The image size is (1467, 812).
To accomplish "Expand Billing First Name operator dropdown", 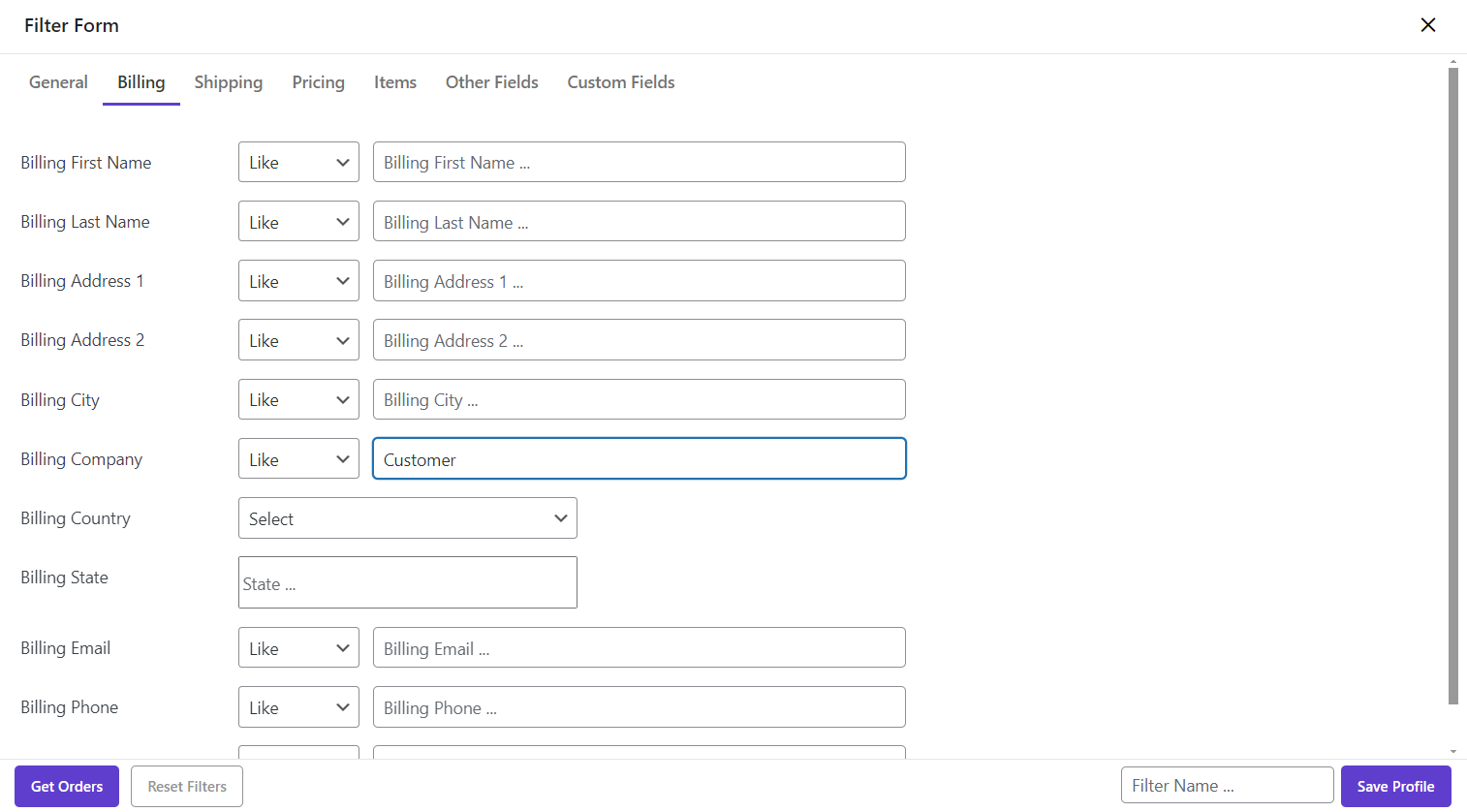I will (x=298, y=163).
